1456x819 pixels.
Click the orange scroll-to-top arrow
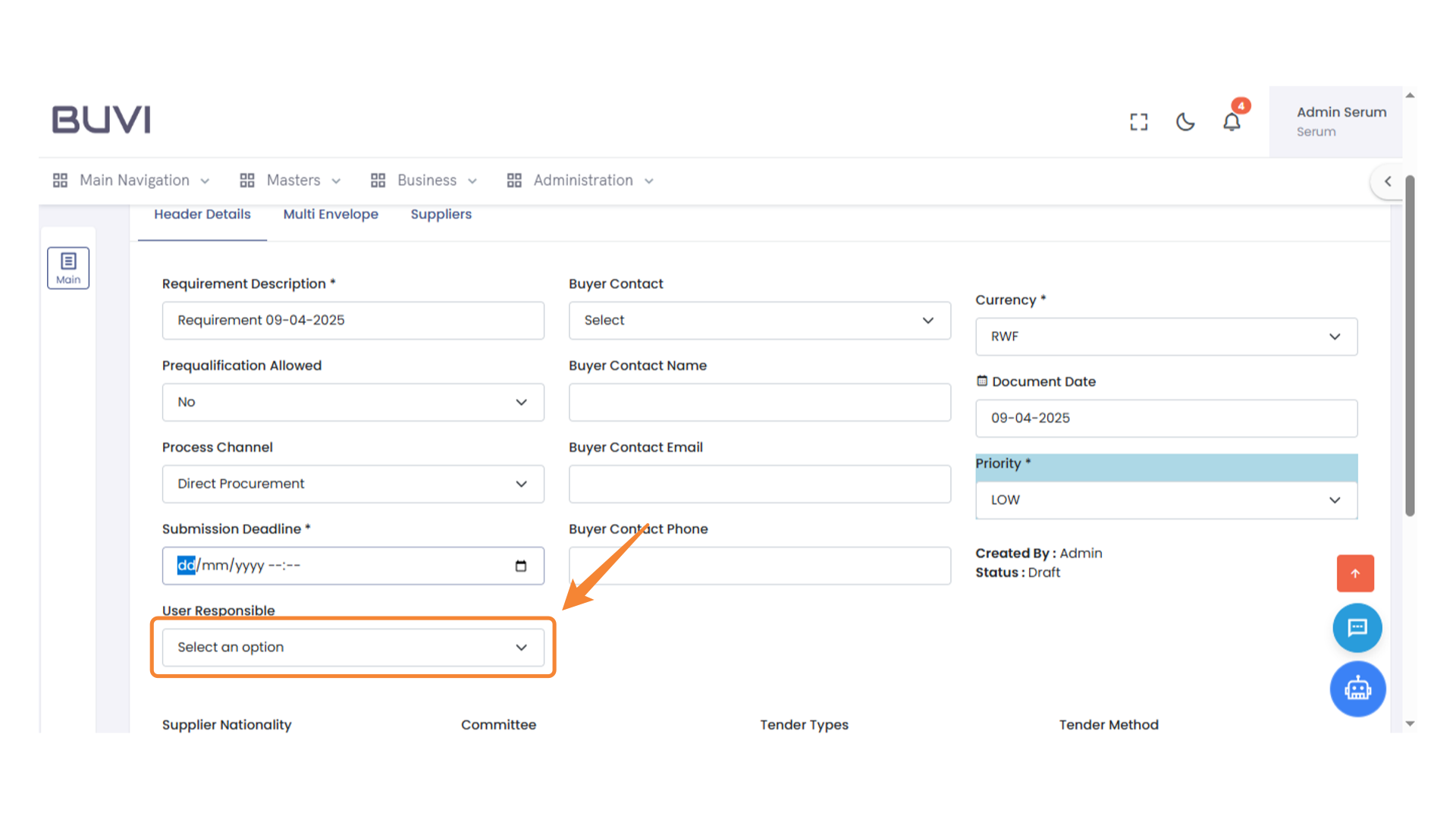(1355, 573)
